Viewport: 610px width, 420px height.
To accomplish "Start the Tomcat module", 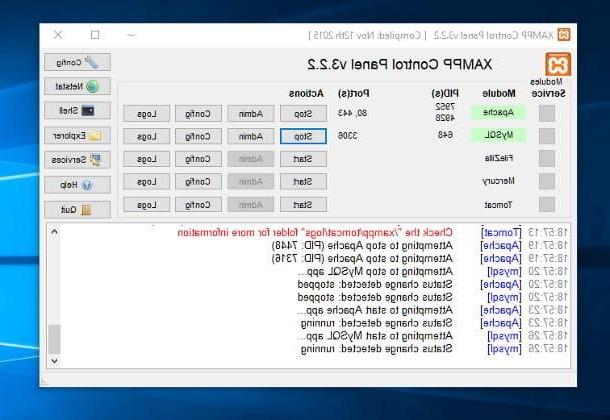I will tap(303, 205).
